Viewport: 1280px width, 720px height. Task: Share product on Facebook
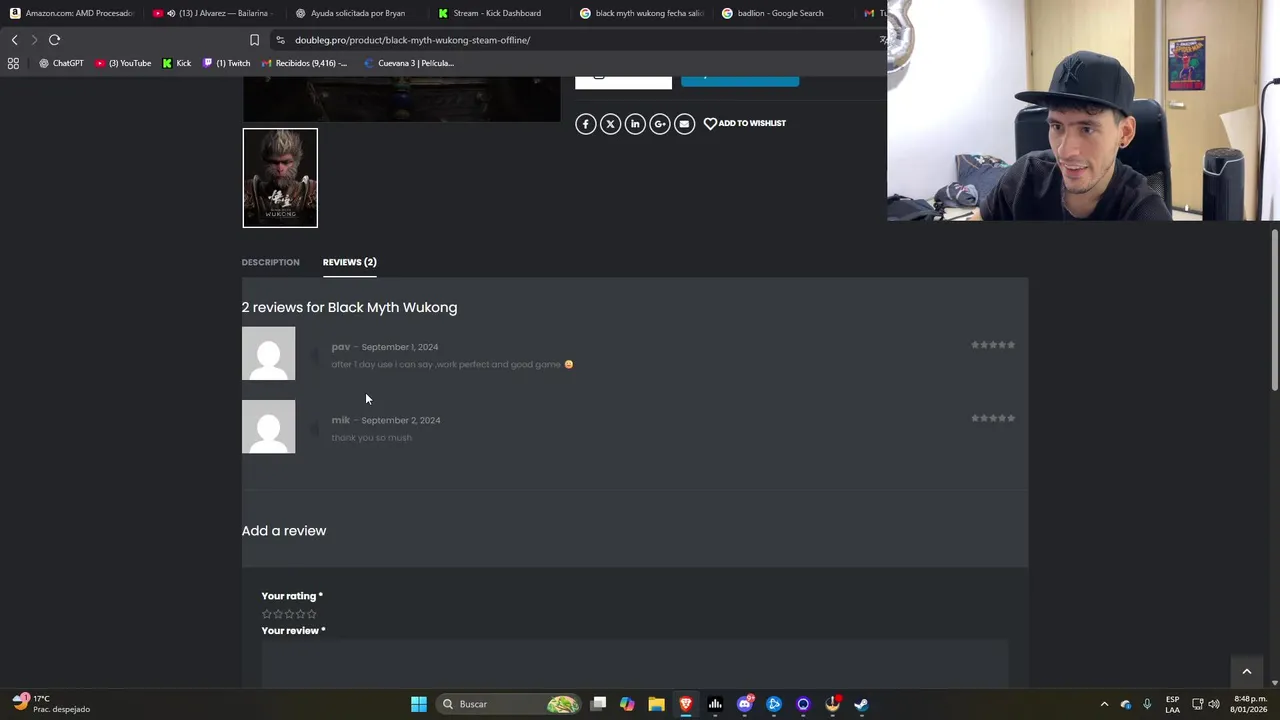coord(585,123)
